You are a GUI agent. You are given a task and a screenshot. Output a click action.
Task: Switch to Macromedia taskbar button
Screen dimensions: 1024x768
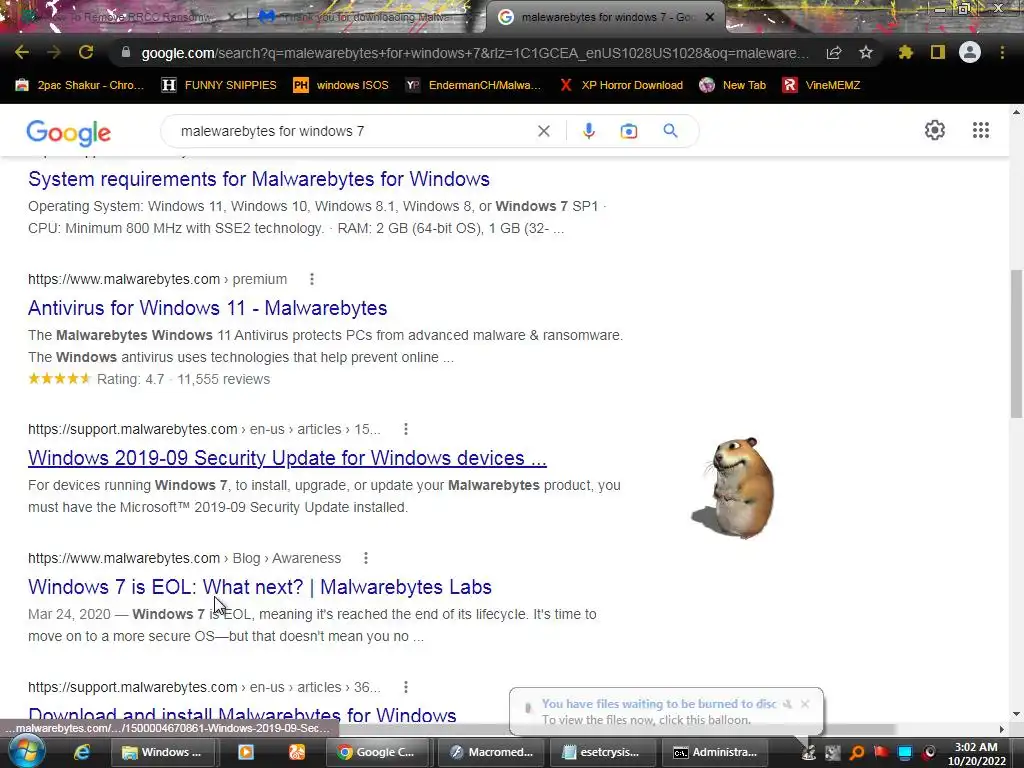coord(492,752)
